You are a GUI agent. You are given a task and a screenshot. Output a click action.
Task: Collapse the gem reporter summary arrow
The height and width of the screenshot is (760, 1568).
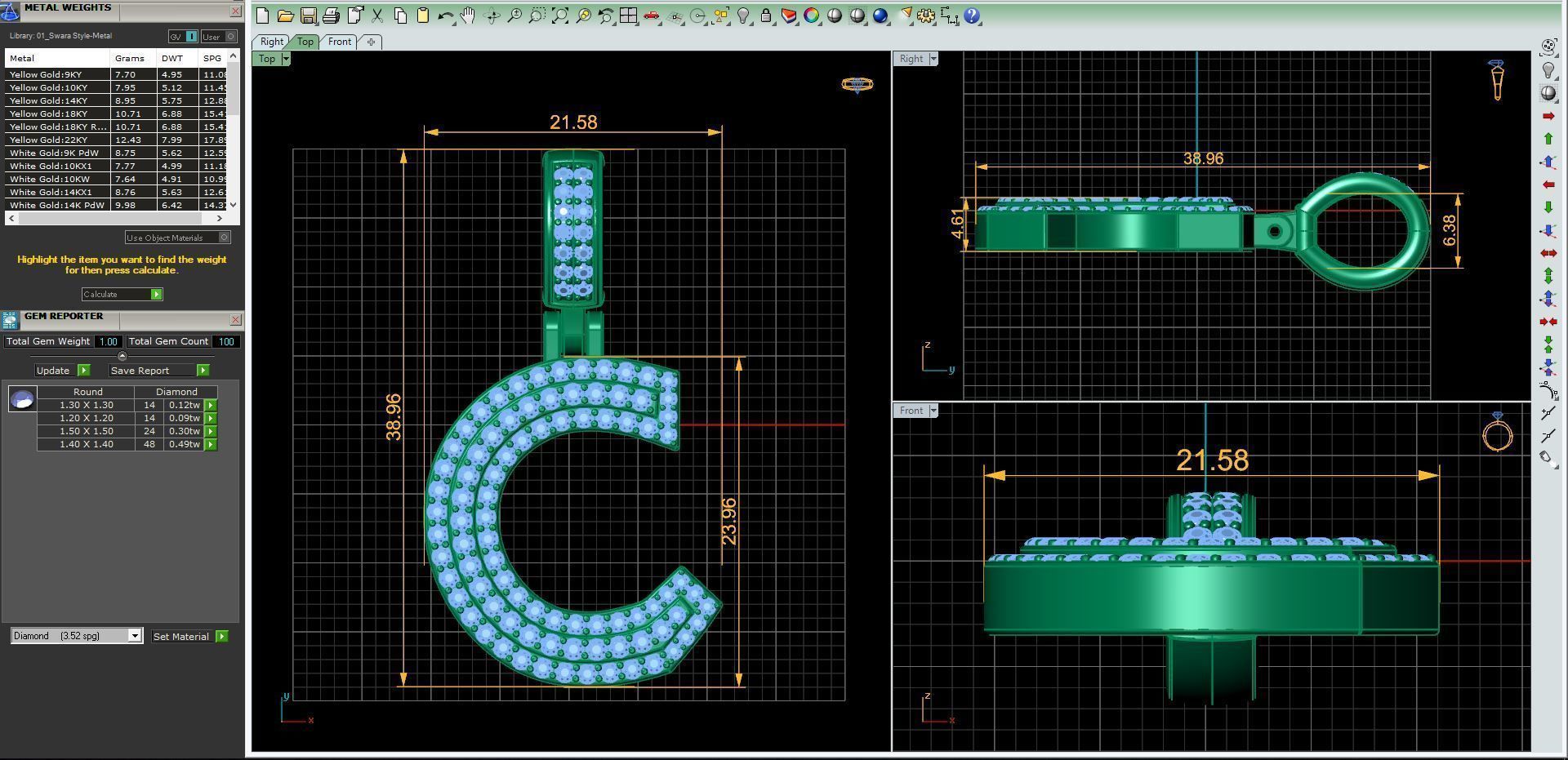click(122, 356)
